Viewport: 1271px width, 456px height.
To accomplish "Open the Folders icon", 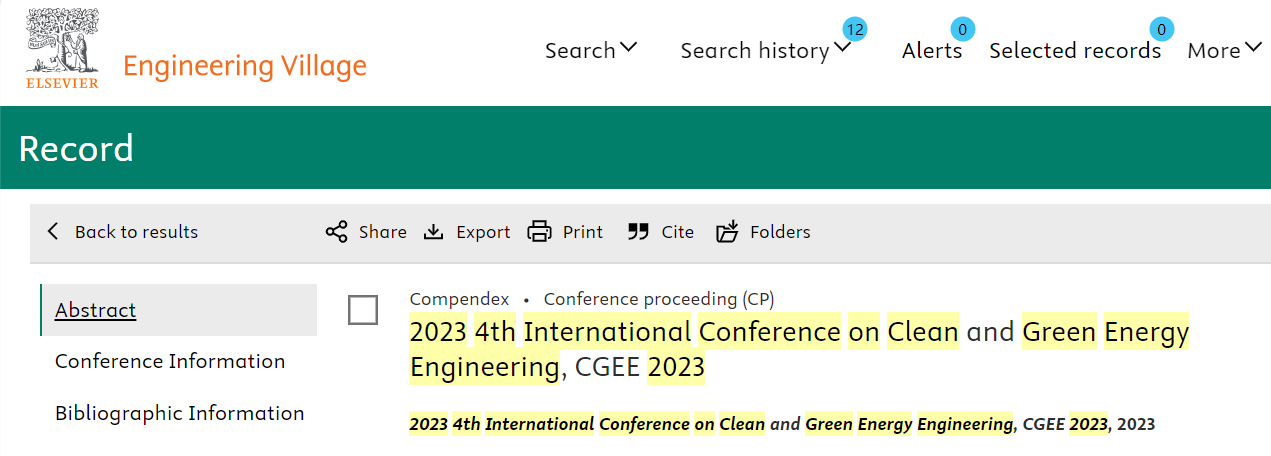I will click(727, 232).
